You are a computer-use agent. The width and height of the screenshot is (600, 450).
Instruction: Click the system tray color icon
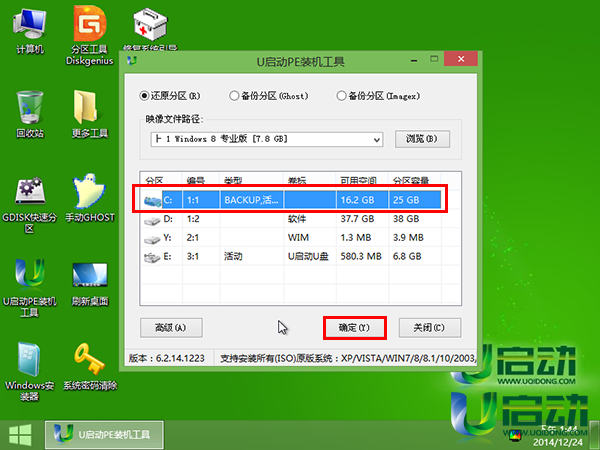pyautogui.click(x=515, y=435)
